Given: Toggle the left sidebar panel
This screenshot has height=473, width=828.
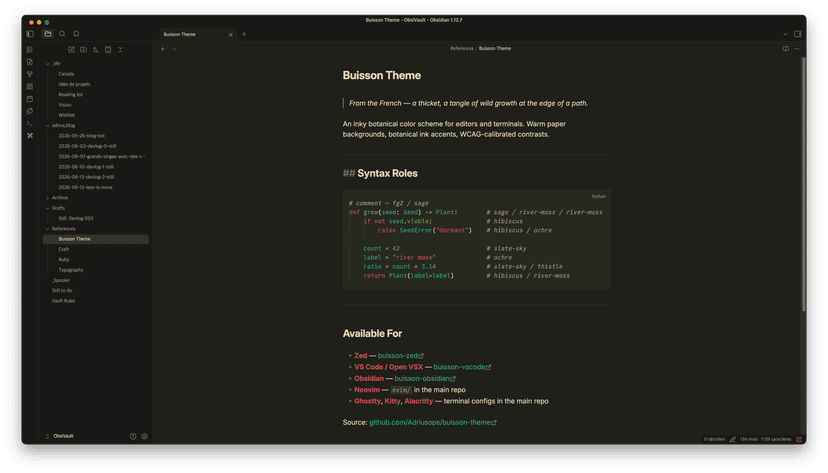Looking at the screenshot, I should pyautogui.click(x=30, y=34).
